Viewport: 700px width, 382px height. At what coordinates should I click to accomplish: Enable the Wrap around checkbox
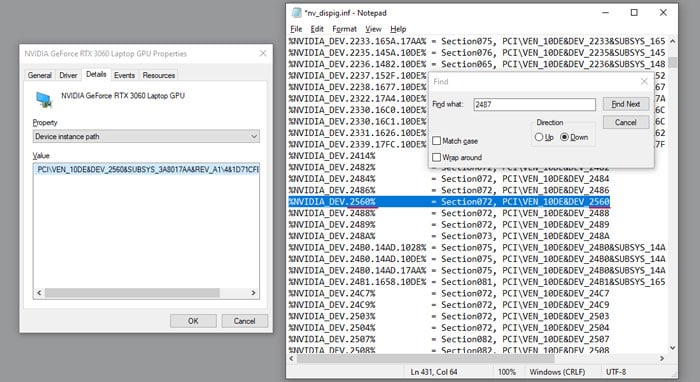pos(437,158)
